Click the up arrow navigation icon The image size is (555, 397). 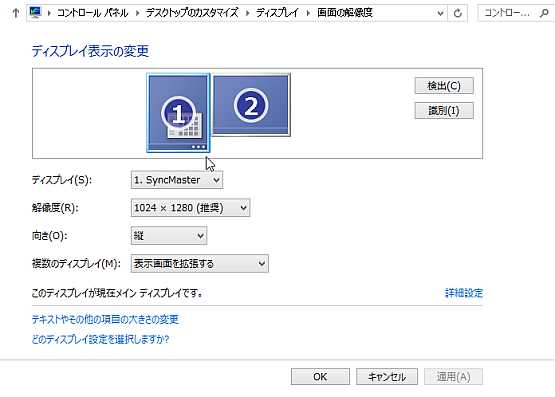tap(16, 13)
